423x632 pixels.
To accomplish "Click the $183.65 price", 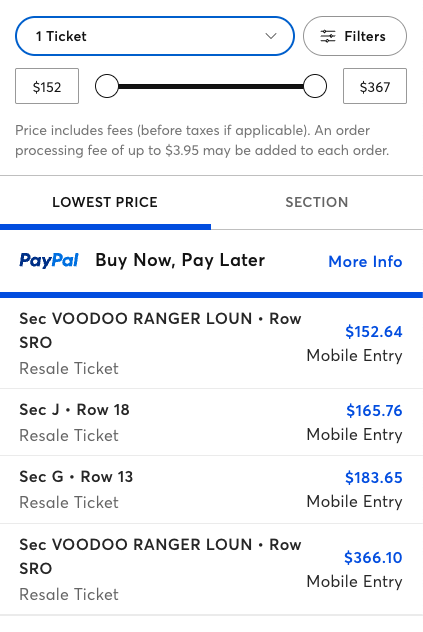I will [373, 478].
